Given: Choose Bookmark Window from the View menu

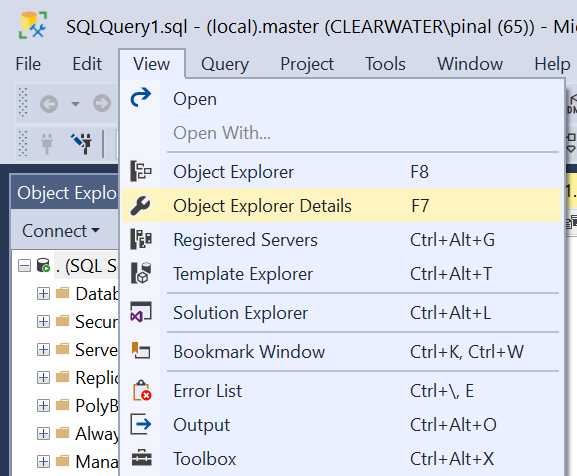Looking at the screenshot, I should tap(341, 352).
